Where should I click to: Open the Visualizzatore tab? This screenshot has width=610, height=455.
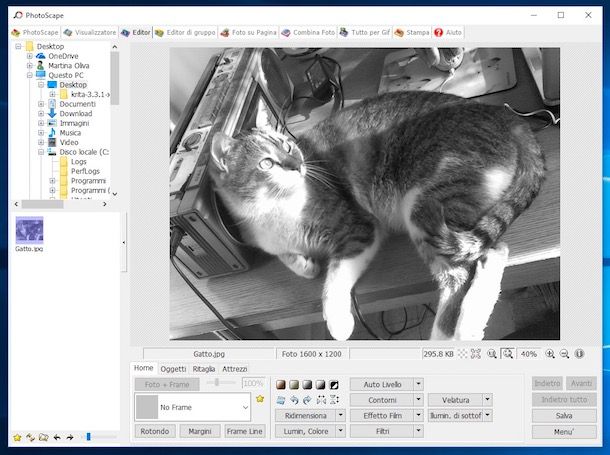[90, 33]
